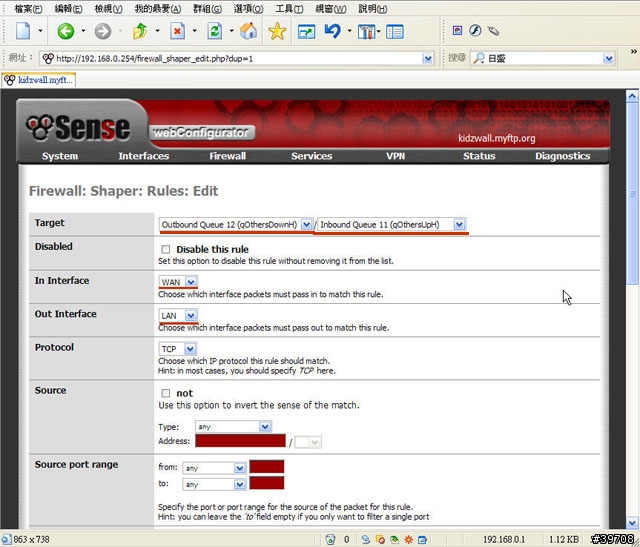Image resolution: width=640 pixels, height=547 pixels.
Task: Open the 說明(H) menu
Action: tap(373, 9)
